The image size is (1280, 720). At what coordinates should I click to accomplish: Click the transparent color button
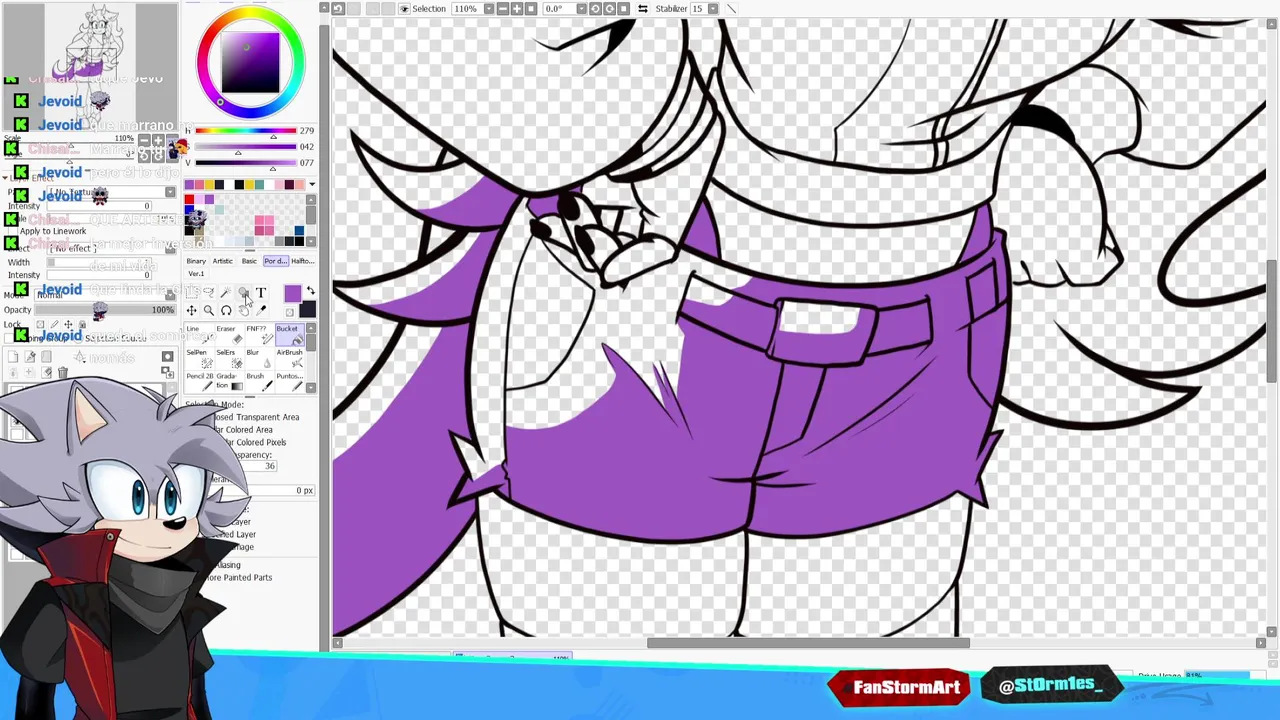click(x=290, y=312)
